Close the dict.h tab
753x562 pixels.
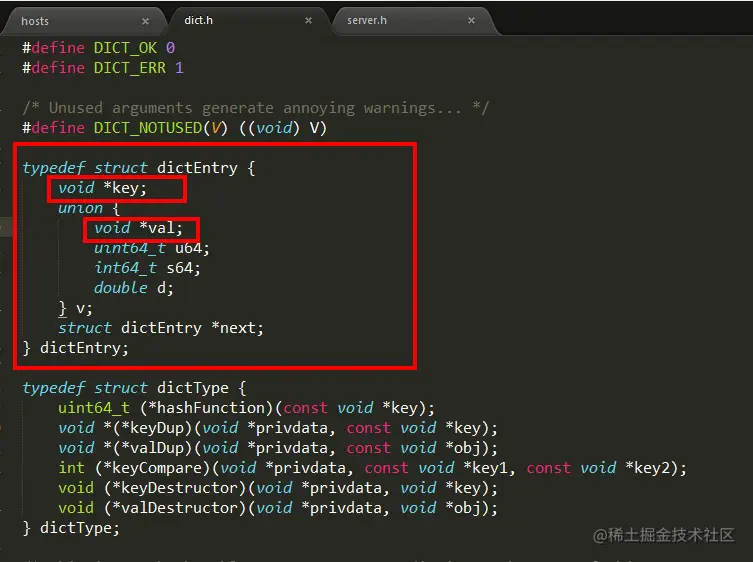pyautogui.click(x=308, y=20)
